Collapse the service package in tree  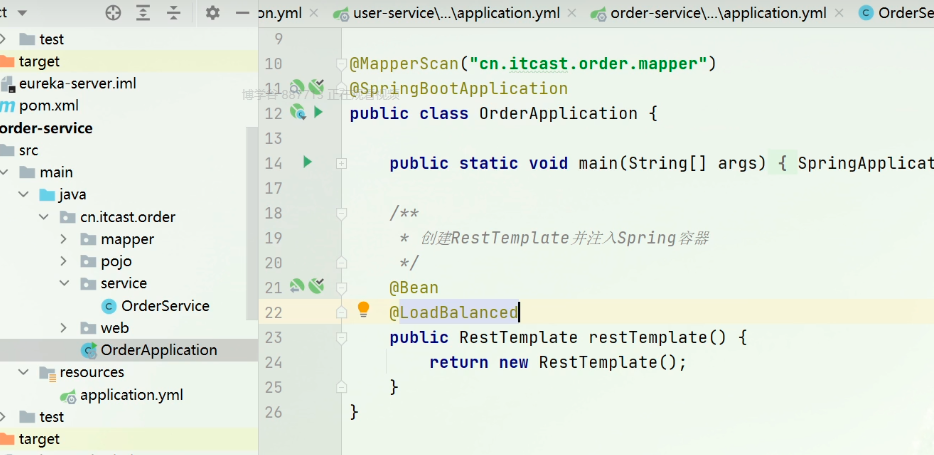point(64,283)
